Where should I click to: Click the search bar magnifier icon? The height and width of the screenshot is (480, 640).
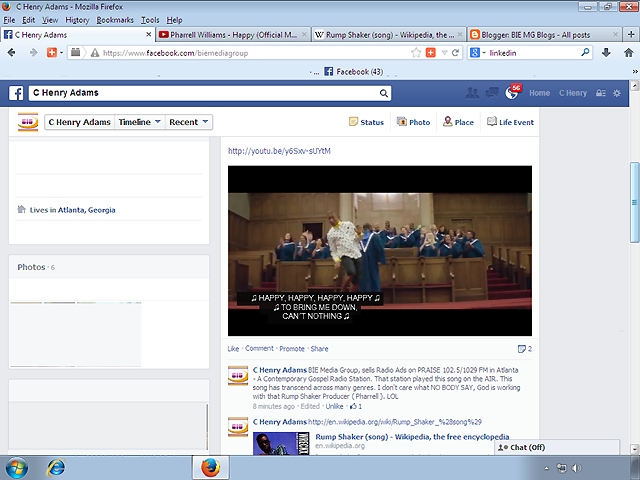[585, 52]
